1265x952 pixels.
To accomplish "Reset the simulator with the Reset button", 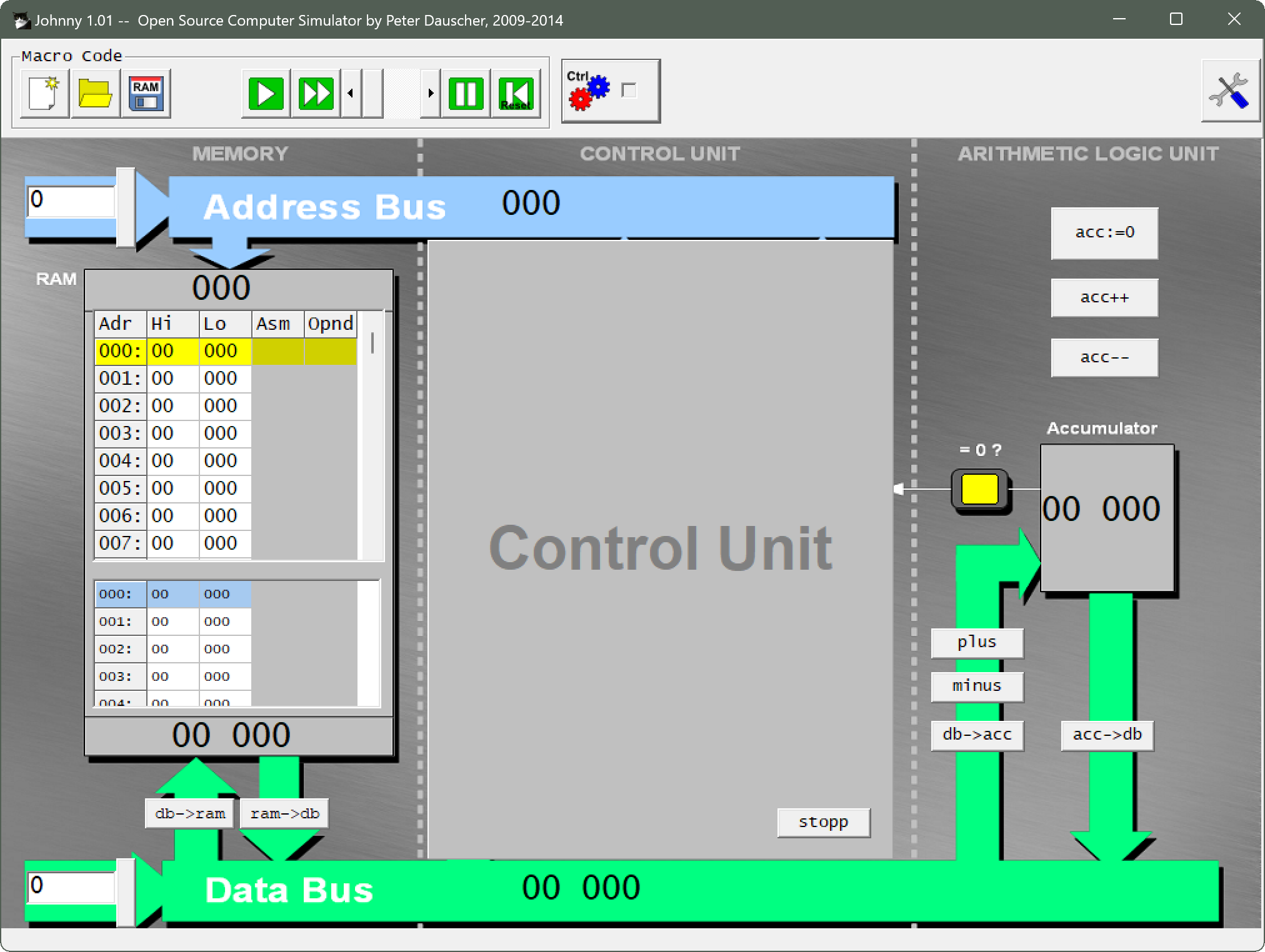I will [x=516, y=94].
